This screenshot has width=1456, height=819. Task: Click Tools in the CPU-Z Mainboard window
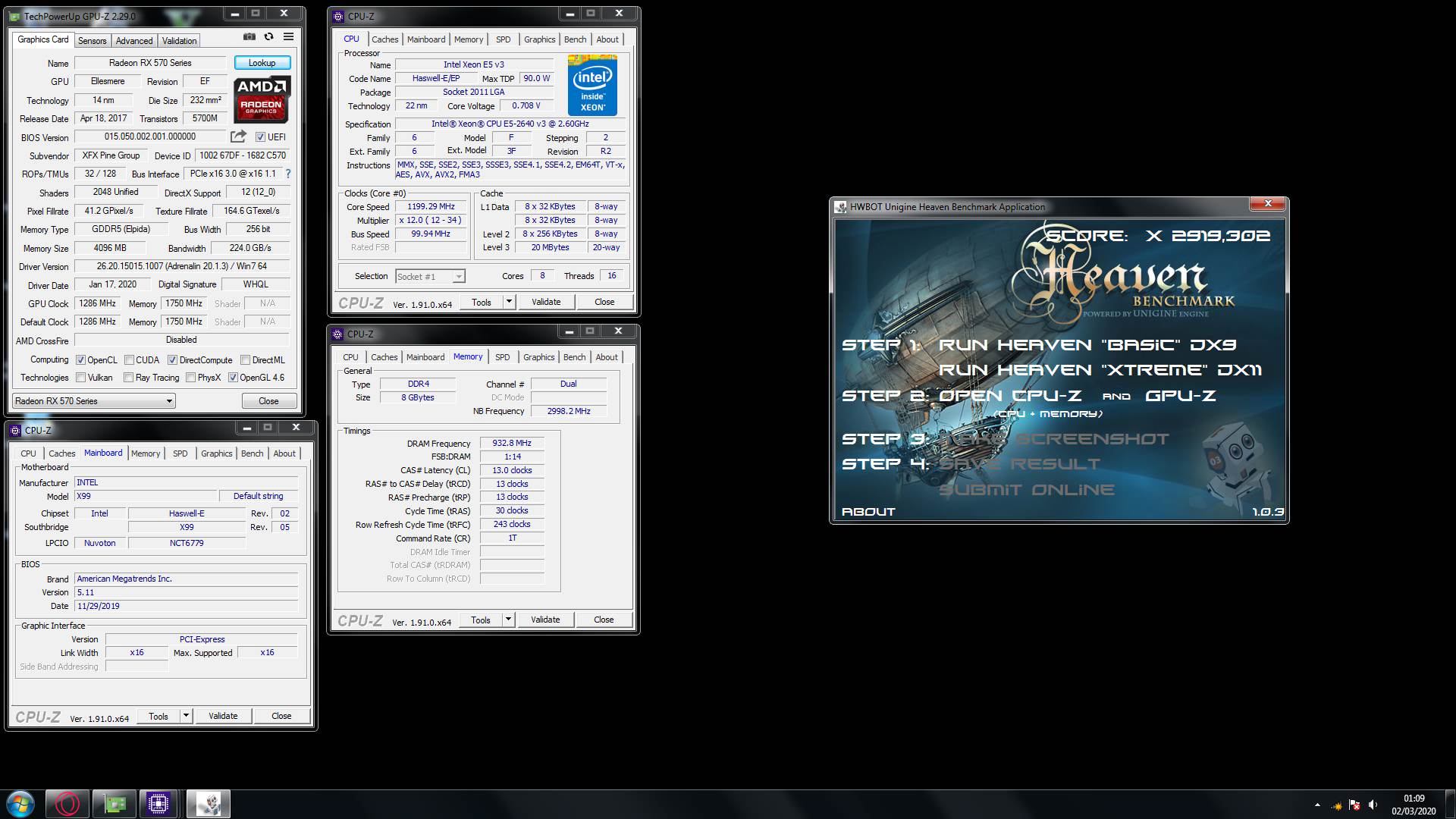[158, 716]
